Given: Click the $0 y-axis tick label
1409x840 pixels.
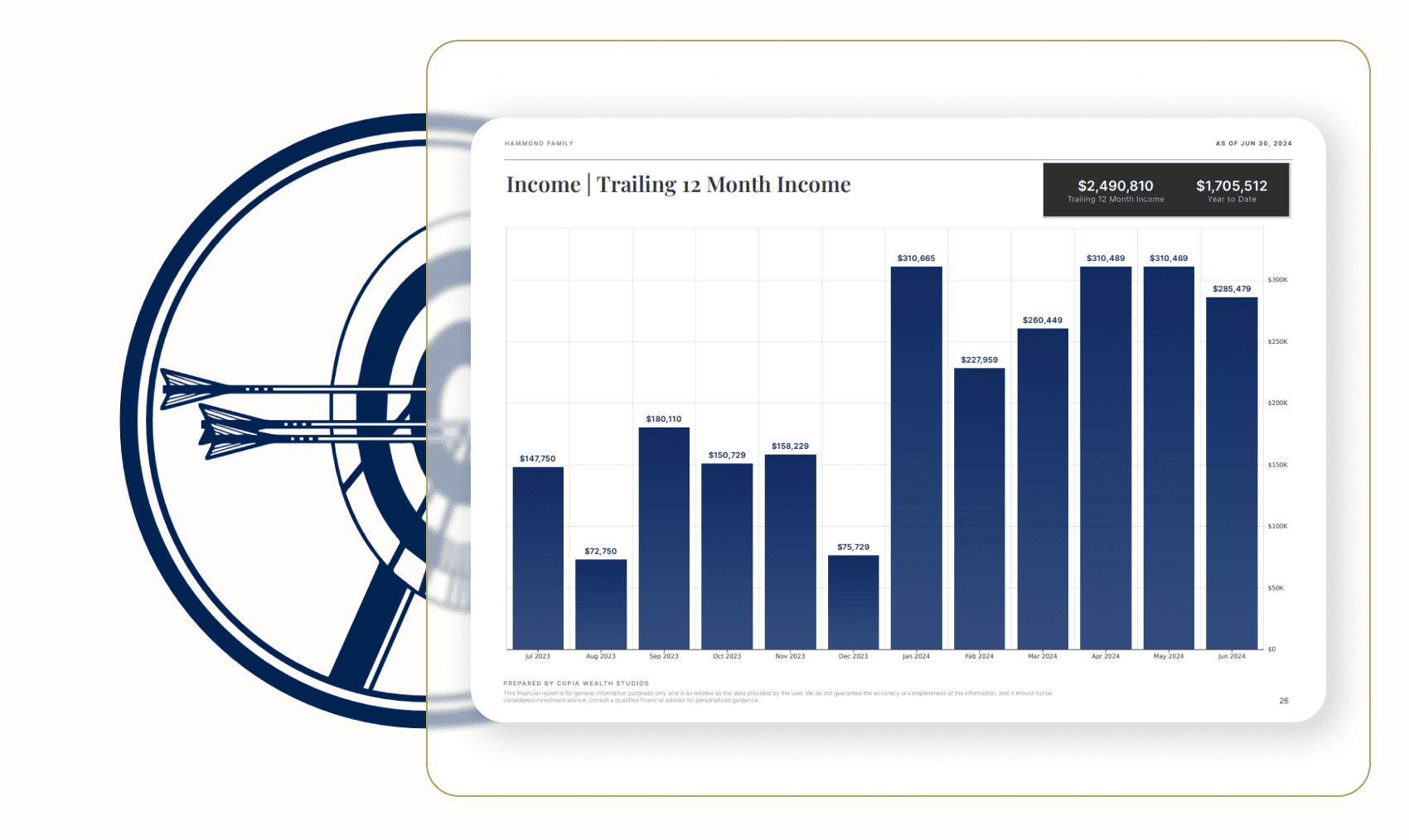Looking at the screenshot, I should [x=1272, y=649].
